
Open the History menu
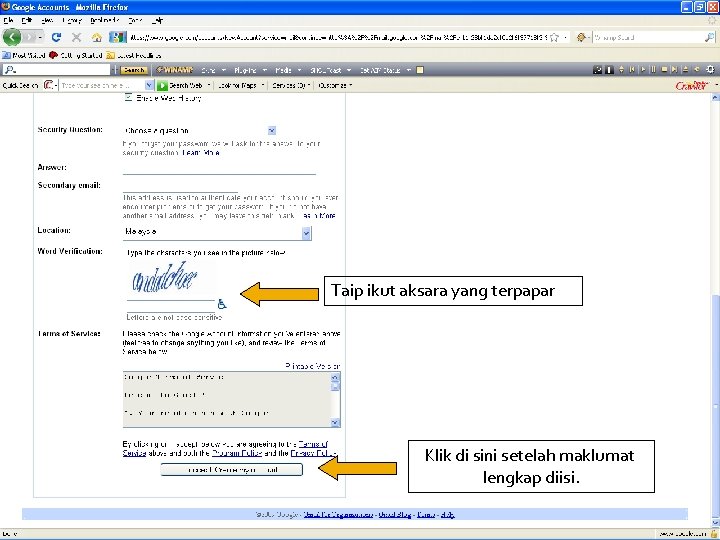pos(72,20)
